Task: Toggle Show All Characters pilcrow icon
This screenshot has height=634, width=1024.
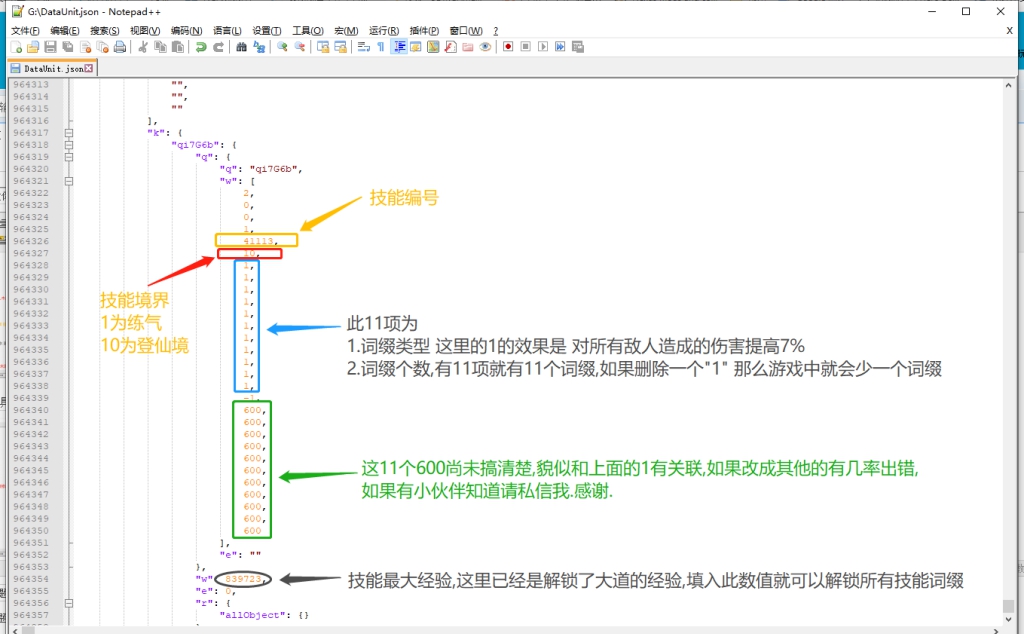Action: click(x=381, y=47)
